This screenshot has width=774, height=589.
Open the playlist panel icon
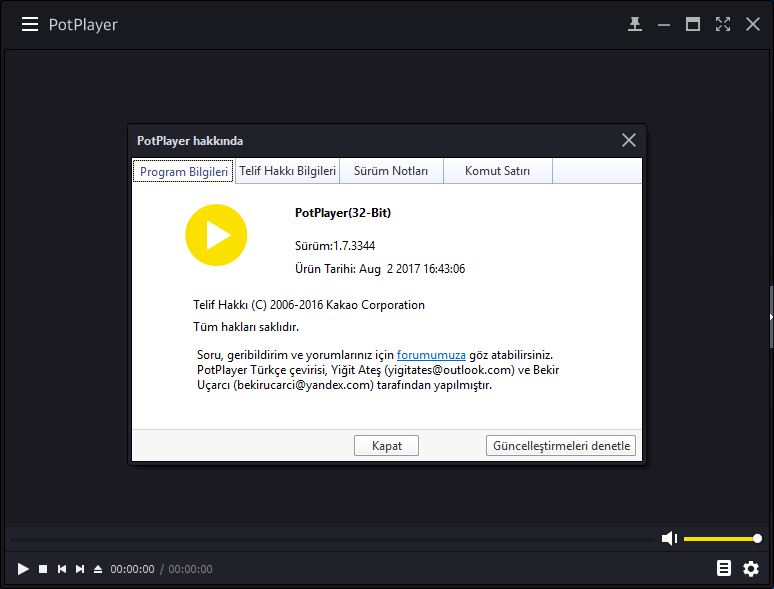(724, 568)
